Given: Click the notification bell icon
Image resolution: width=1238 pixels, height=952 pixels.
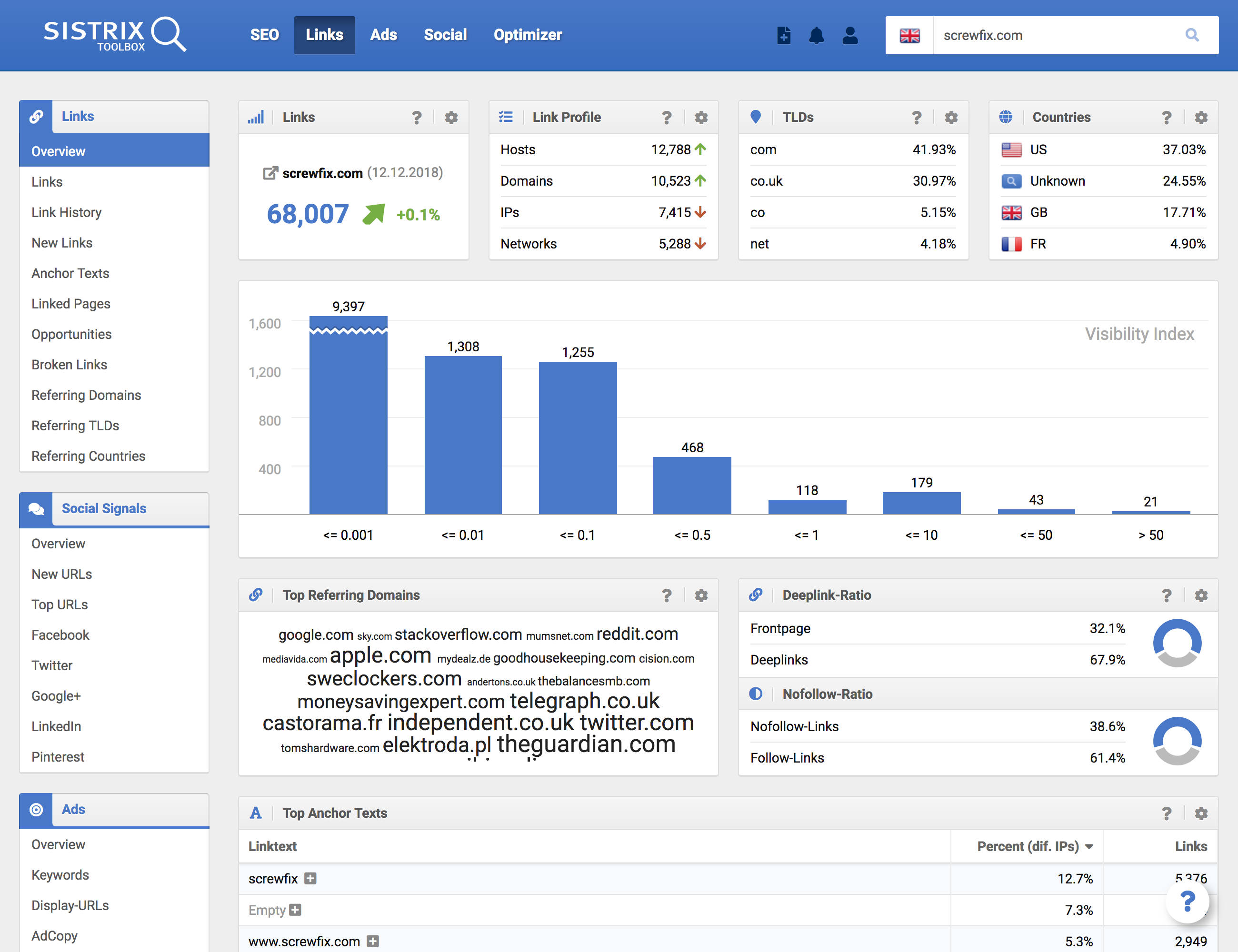Looking at the screenshot, I should (816, 35).
